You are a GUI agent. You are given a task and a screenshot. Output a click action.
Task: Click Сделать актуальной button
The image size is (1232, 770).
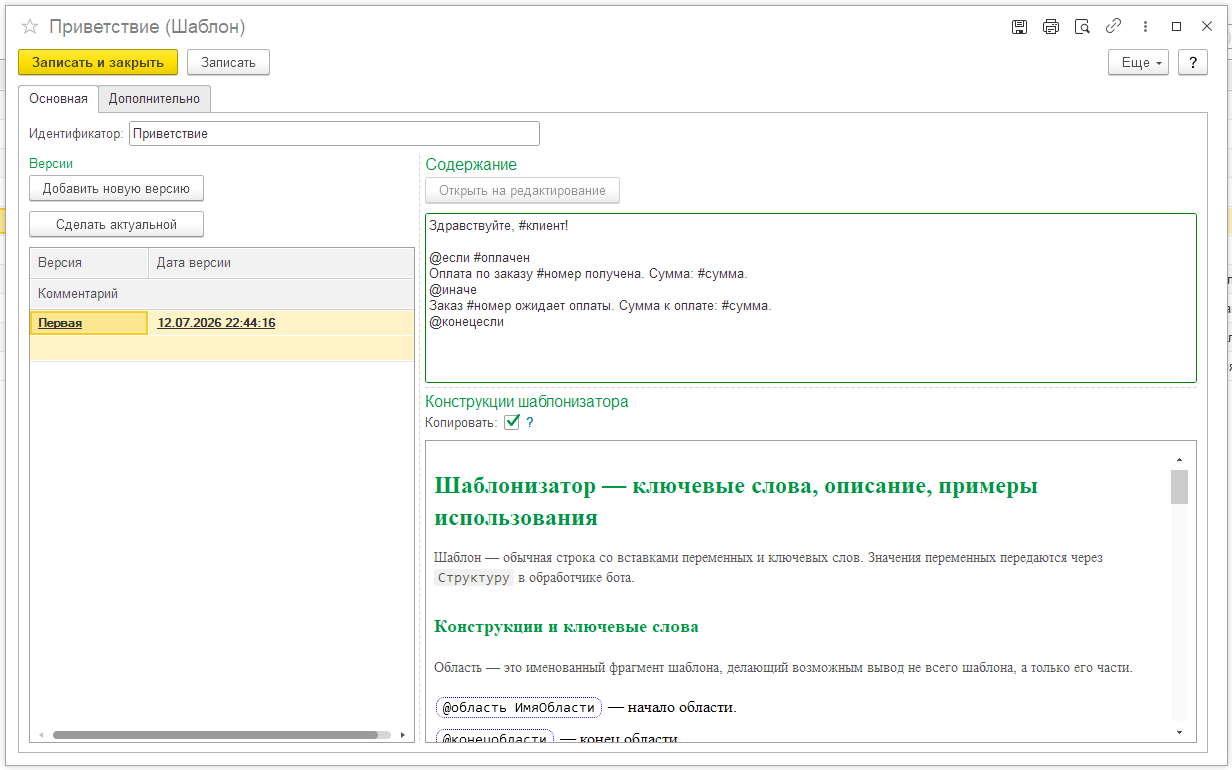[116, 224]
